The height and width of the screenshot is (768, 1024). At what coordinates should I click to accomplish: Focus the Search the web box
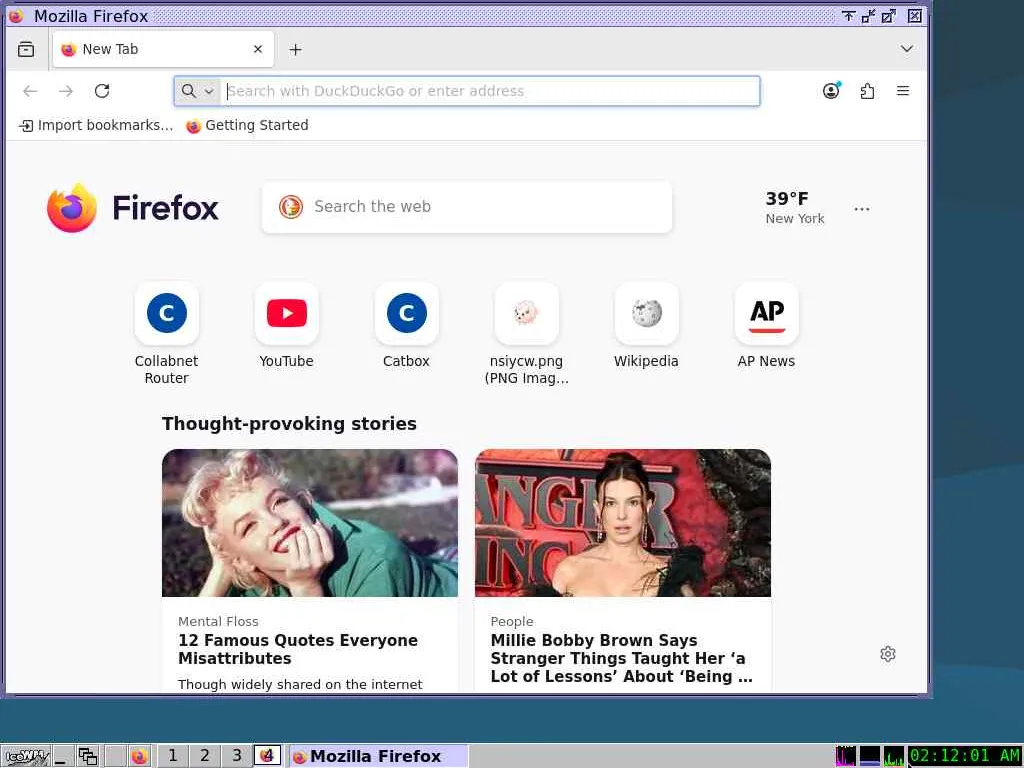pyautogui.click(x=466, y=207)
